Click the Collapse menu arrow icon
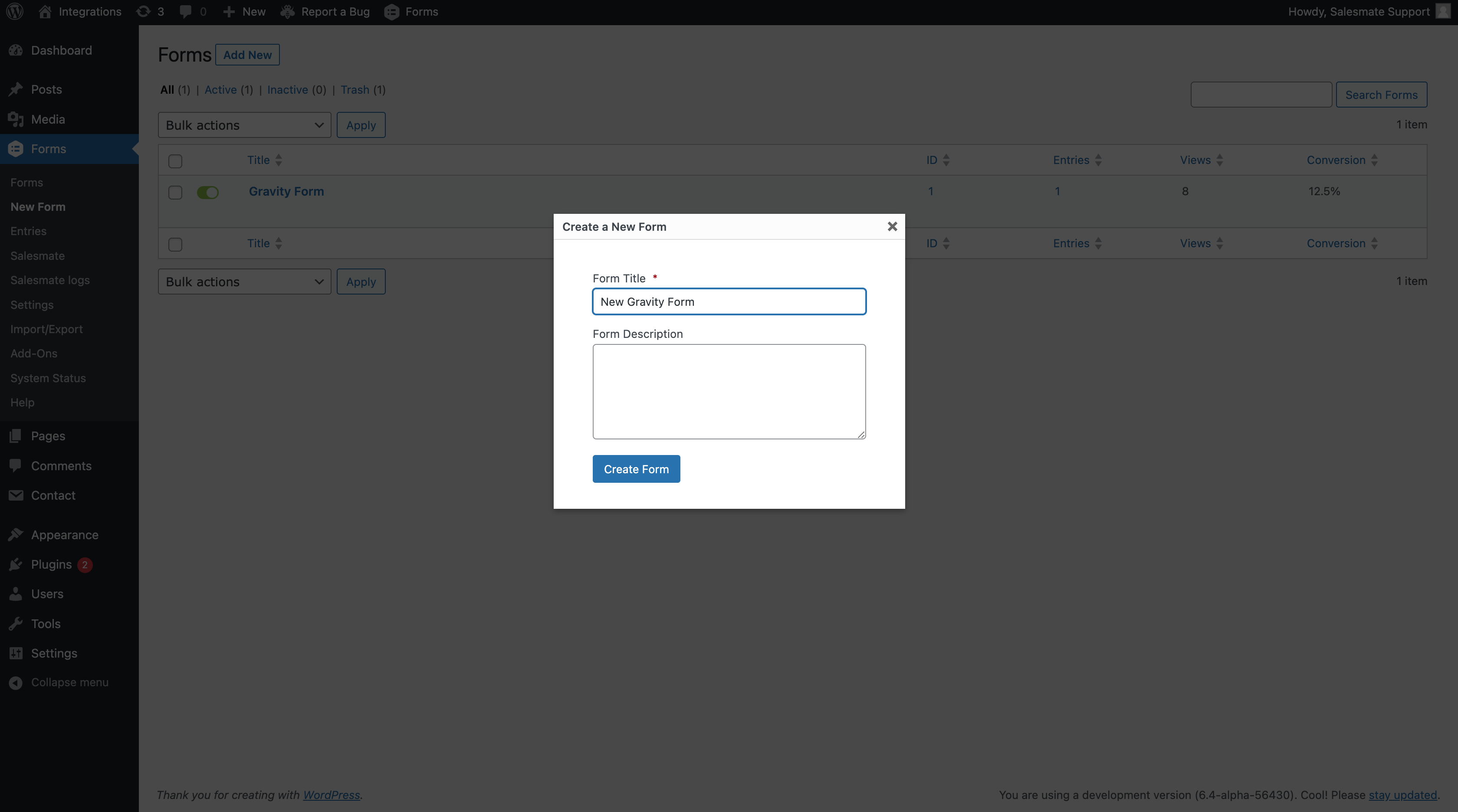Viewport: 1458px width, 812px height. pyautogui.click(x=16, y=682)
